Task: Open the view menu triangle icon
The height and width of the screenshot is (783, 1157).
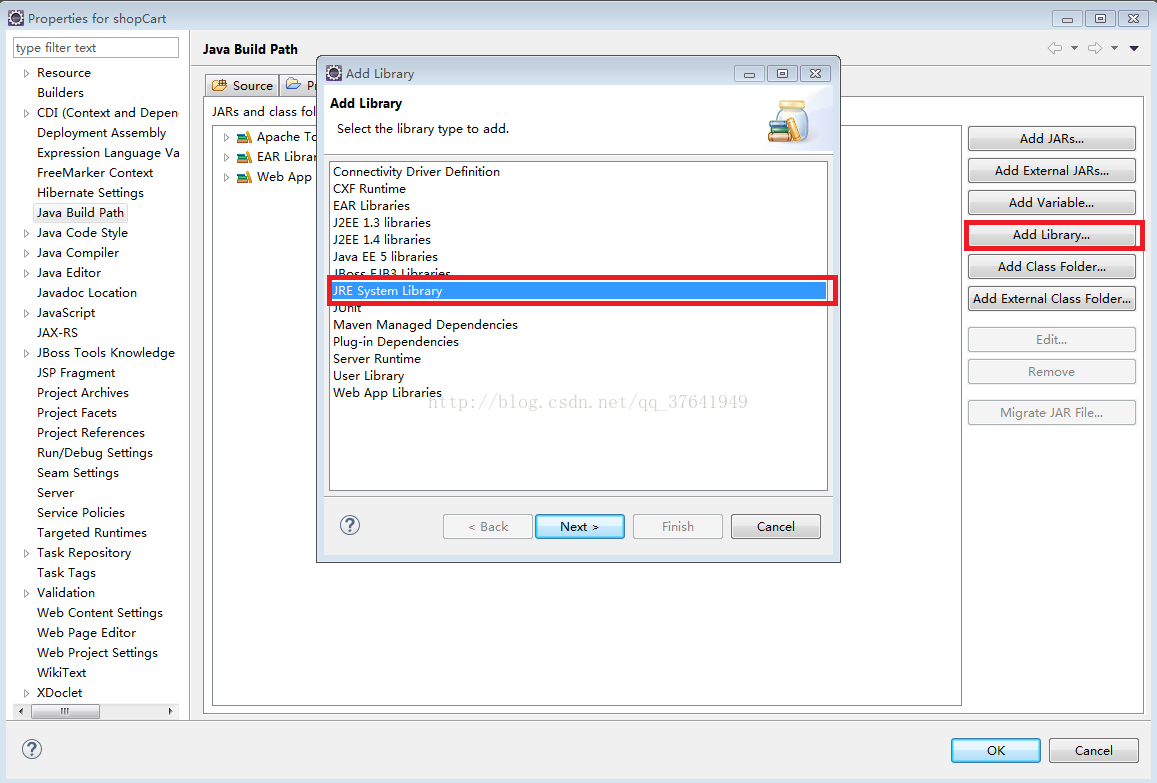Action: pyautogui.click(x=1134, y=48)
